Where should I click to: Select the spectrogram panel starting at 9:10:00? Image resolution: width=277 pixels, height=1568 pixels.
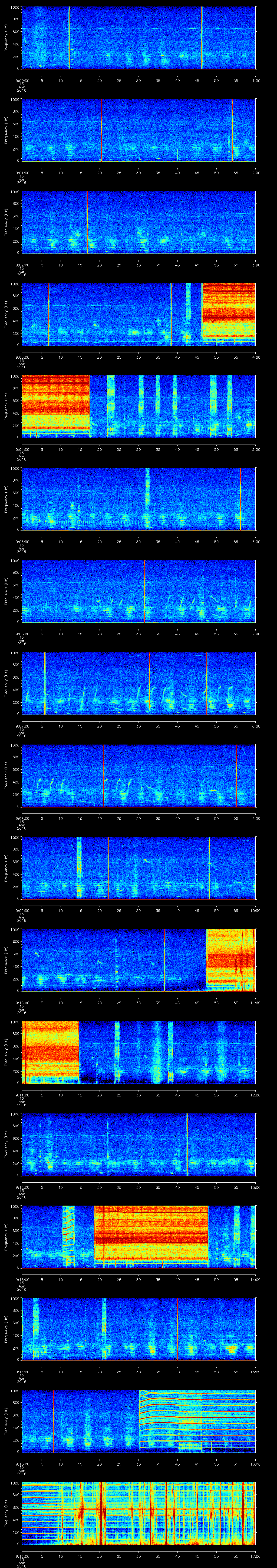click(138, 960)
